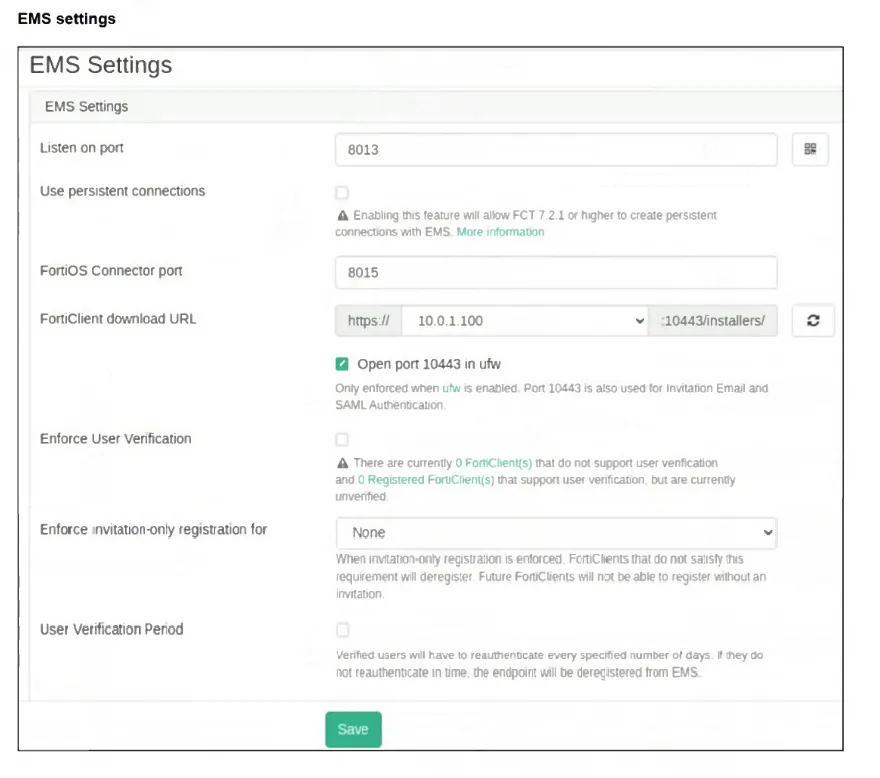Click the Enforce invitation-only registration for label
880x778 pixels.
coord(153,530)
